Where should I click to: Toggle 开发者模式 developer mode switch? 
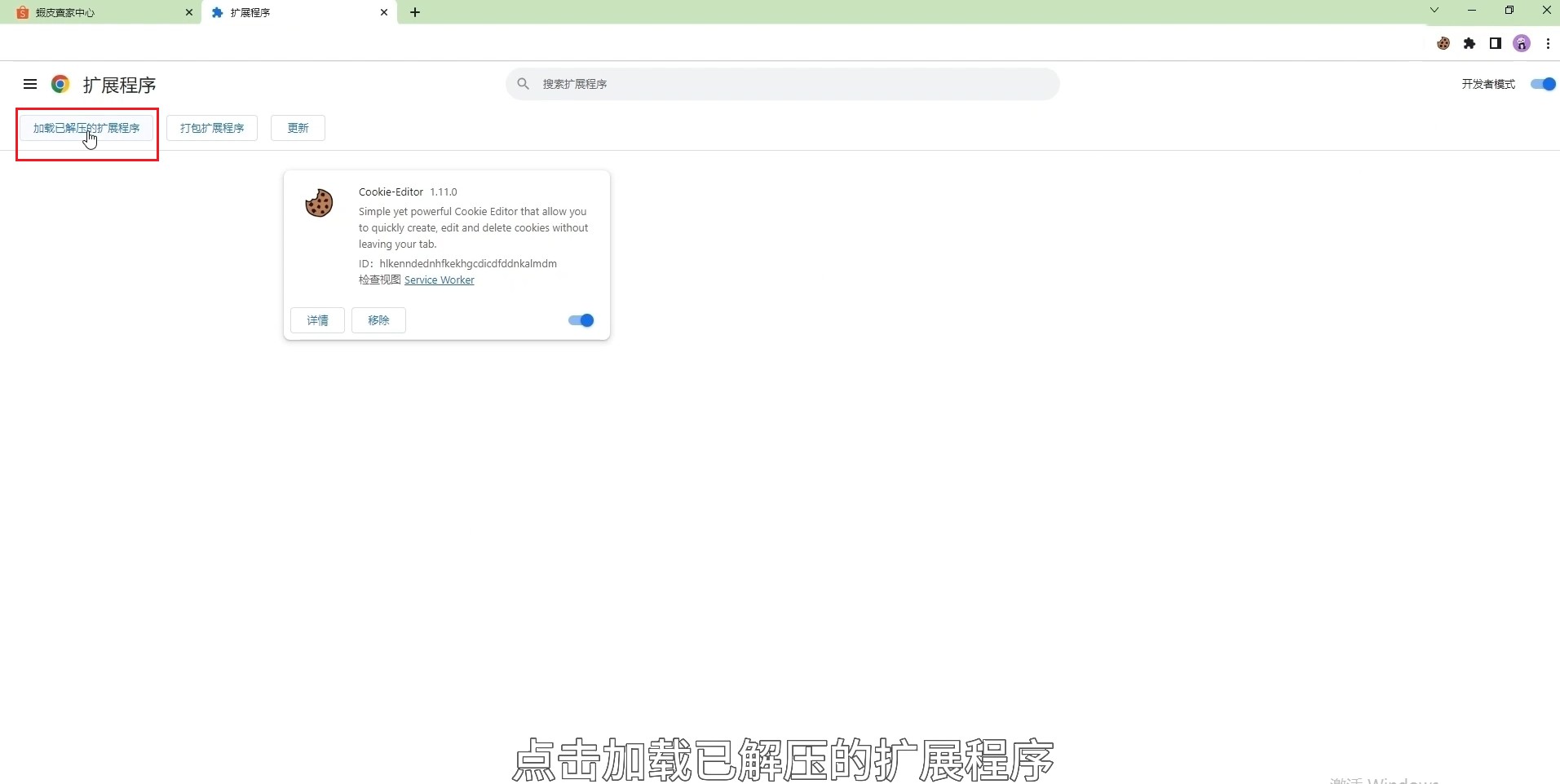(x=1543, y=84)
